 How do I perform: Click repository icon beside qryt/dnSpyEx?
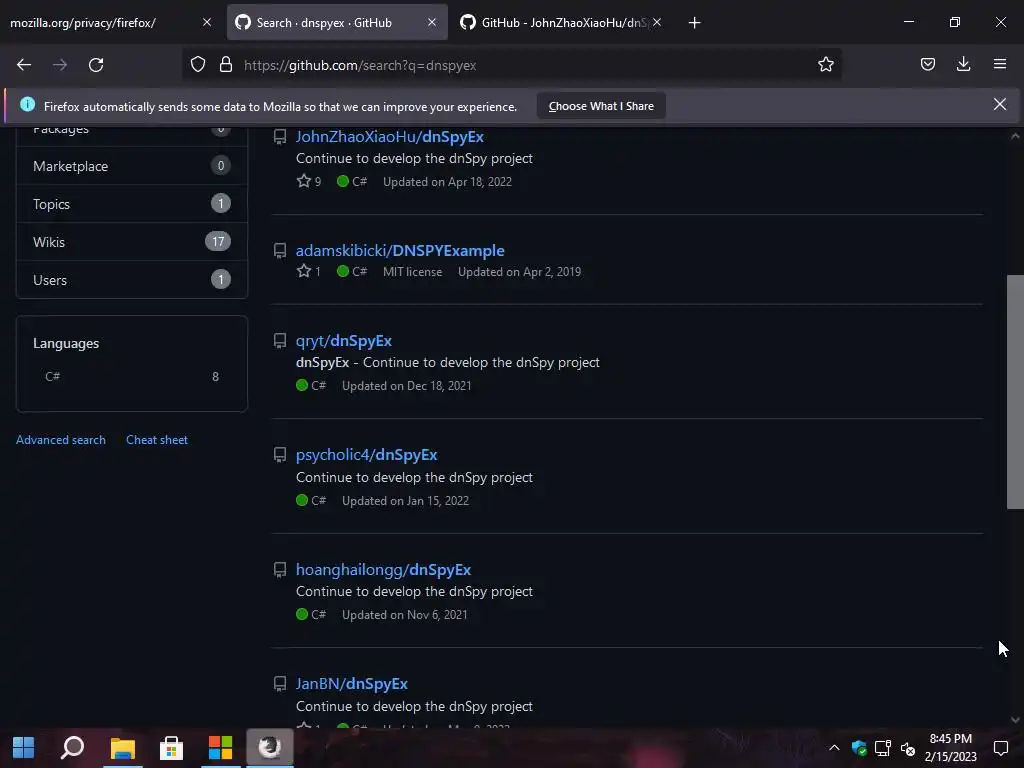280,341
